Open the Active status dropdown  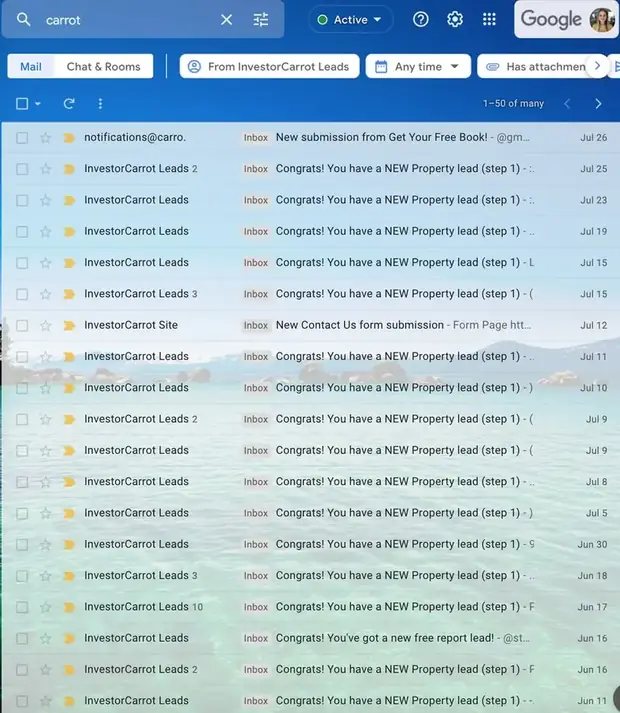[350, 20]
